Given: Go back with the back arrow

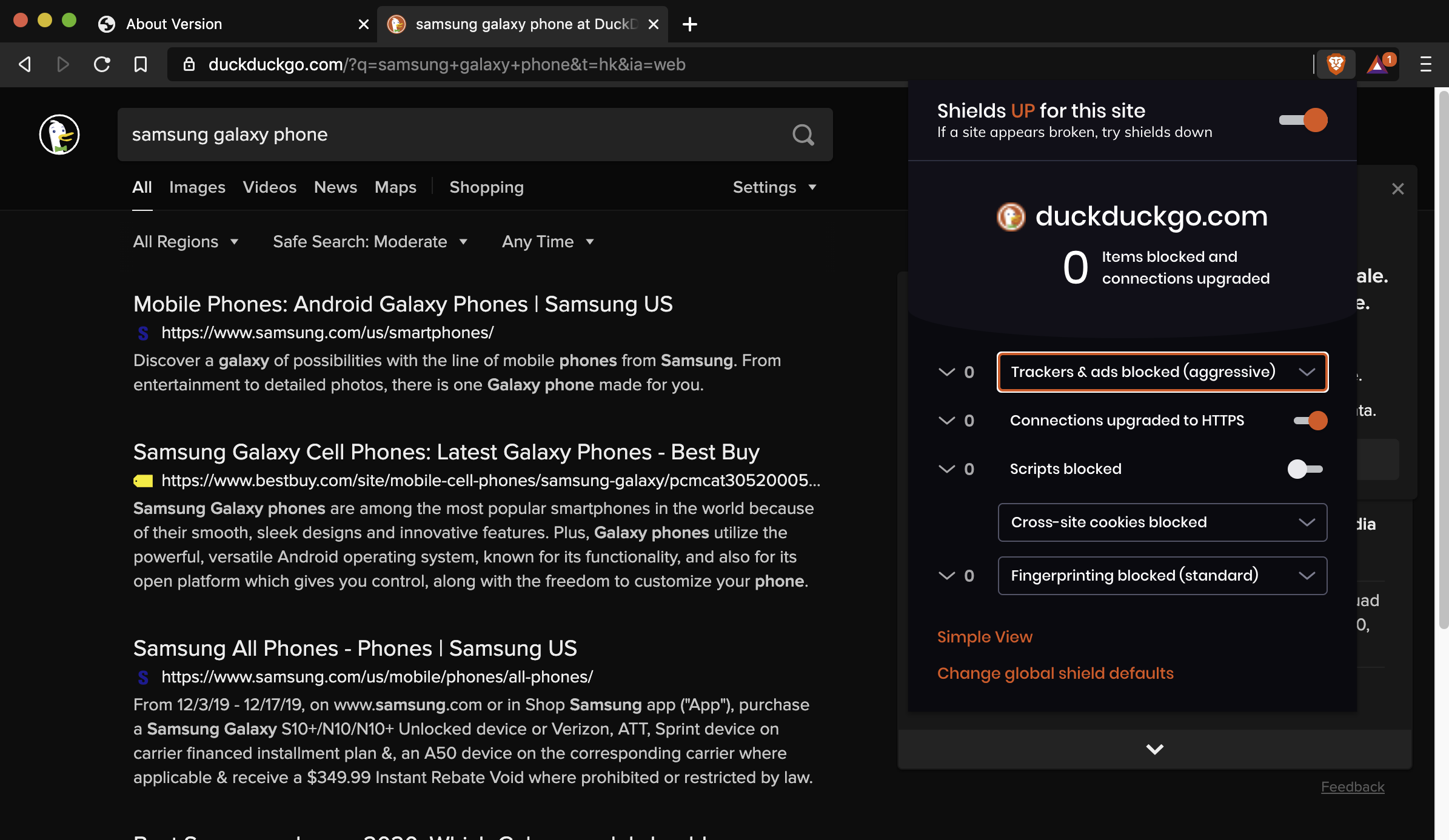Looking at the screenshot, I should (x=25, y=64).
